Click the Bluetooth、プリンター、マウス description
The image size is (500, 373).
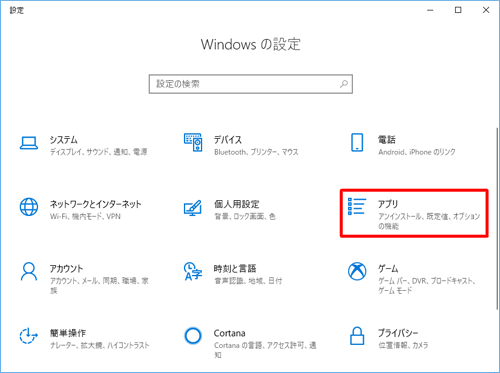(x=256, y=152)
